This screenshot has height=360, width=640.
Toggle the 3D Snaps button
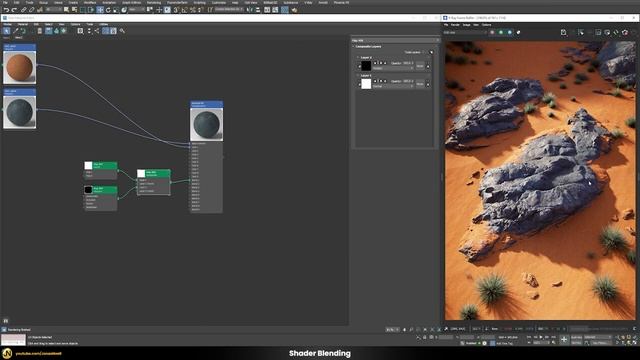point(176,9)
